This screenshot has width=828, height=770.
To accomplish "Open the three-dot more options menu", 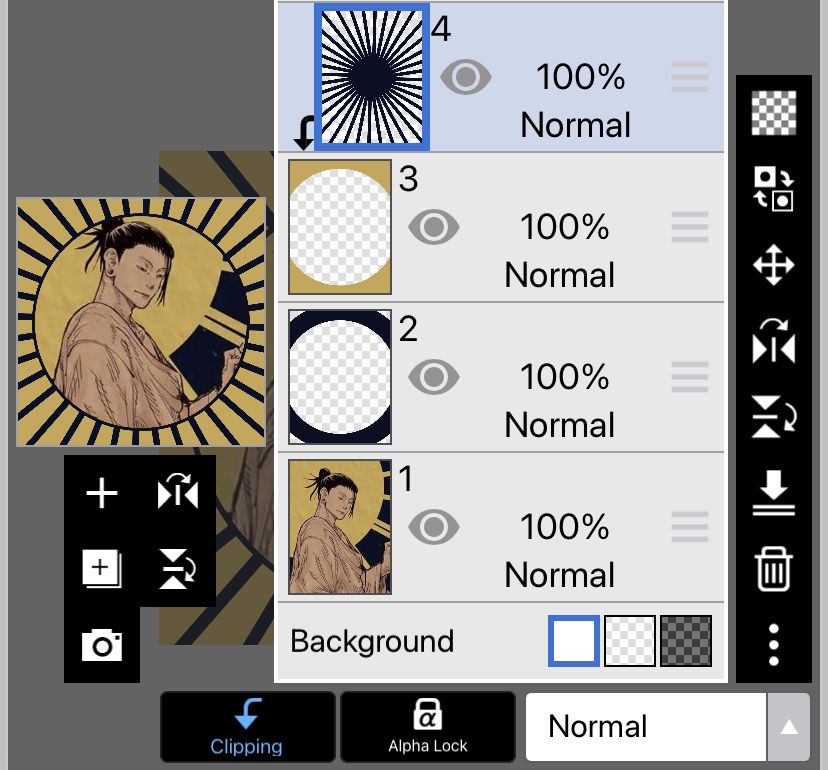I will click(x=774, y=645).
